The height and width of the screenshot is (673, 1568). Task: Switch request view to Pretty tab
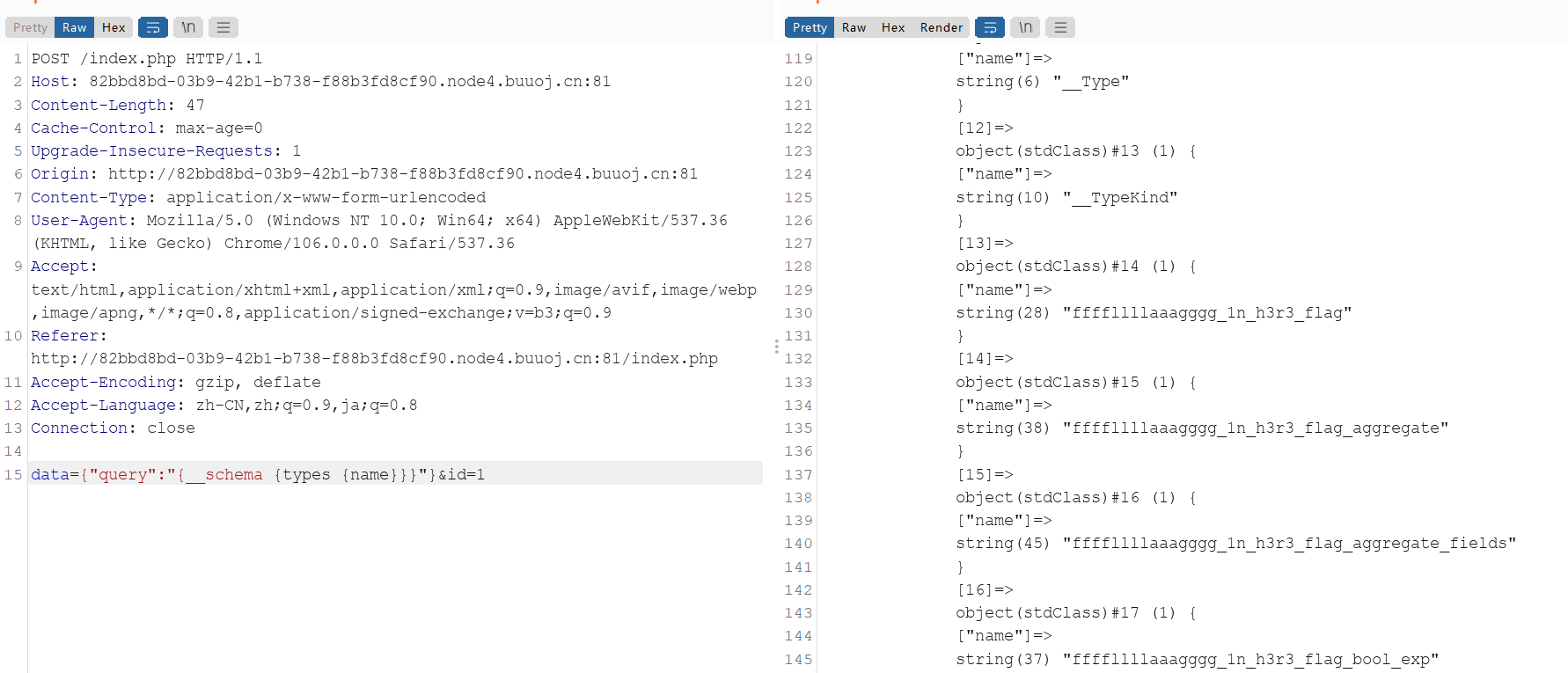point(30,27)
